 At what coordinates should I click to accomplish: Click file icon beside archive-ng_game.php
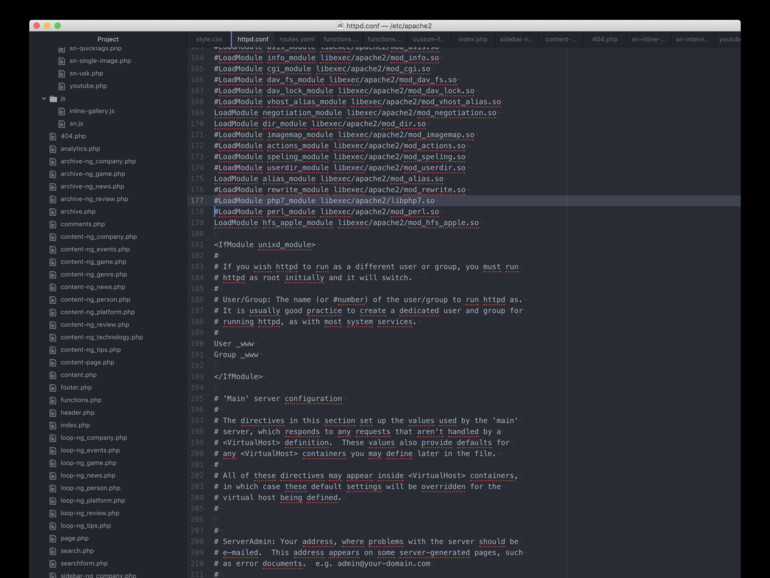(x=53, y=174)
